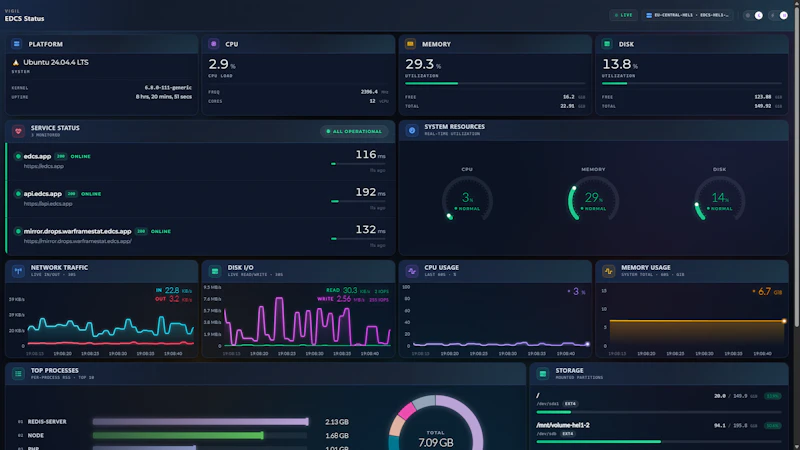Click the ONLINE label next to api.edcs.app
This screenshot has width=800, height=450.
click(x=91, y=194)
